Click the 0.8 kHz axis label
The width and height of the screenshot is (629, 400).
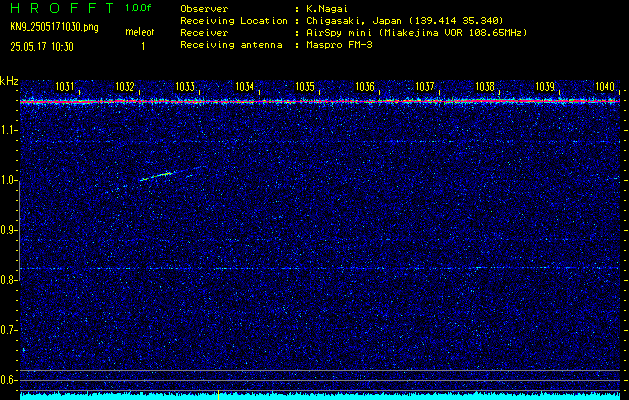pyautogui.click(x=9, y=280)
